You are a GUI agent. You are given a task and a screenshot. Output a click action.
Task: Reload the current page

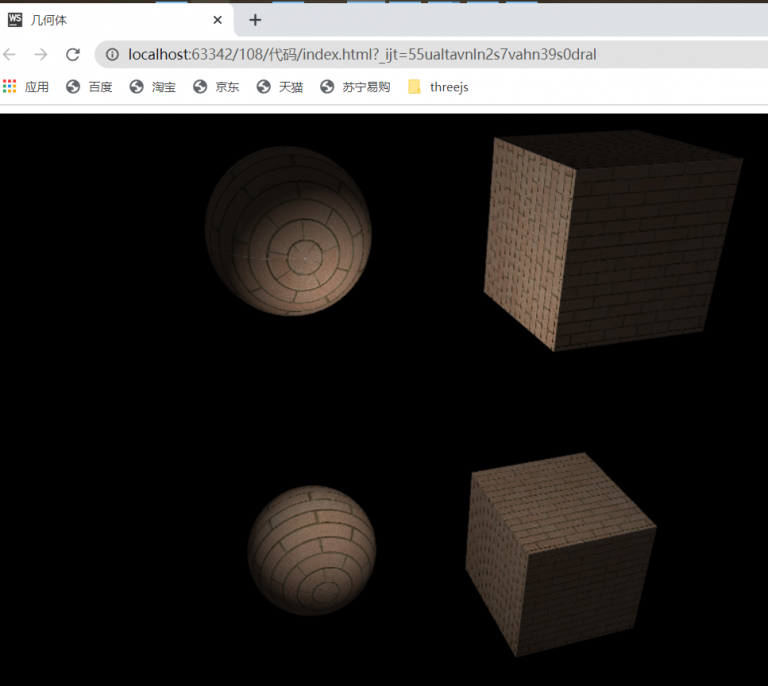pyautogui.click(x=73, y=54)
